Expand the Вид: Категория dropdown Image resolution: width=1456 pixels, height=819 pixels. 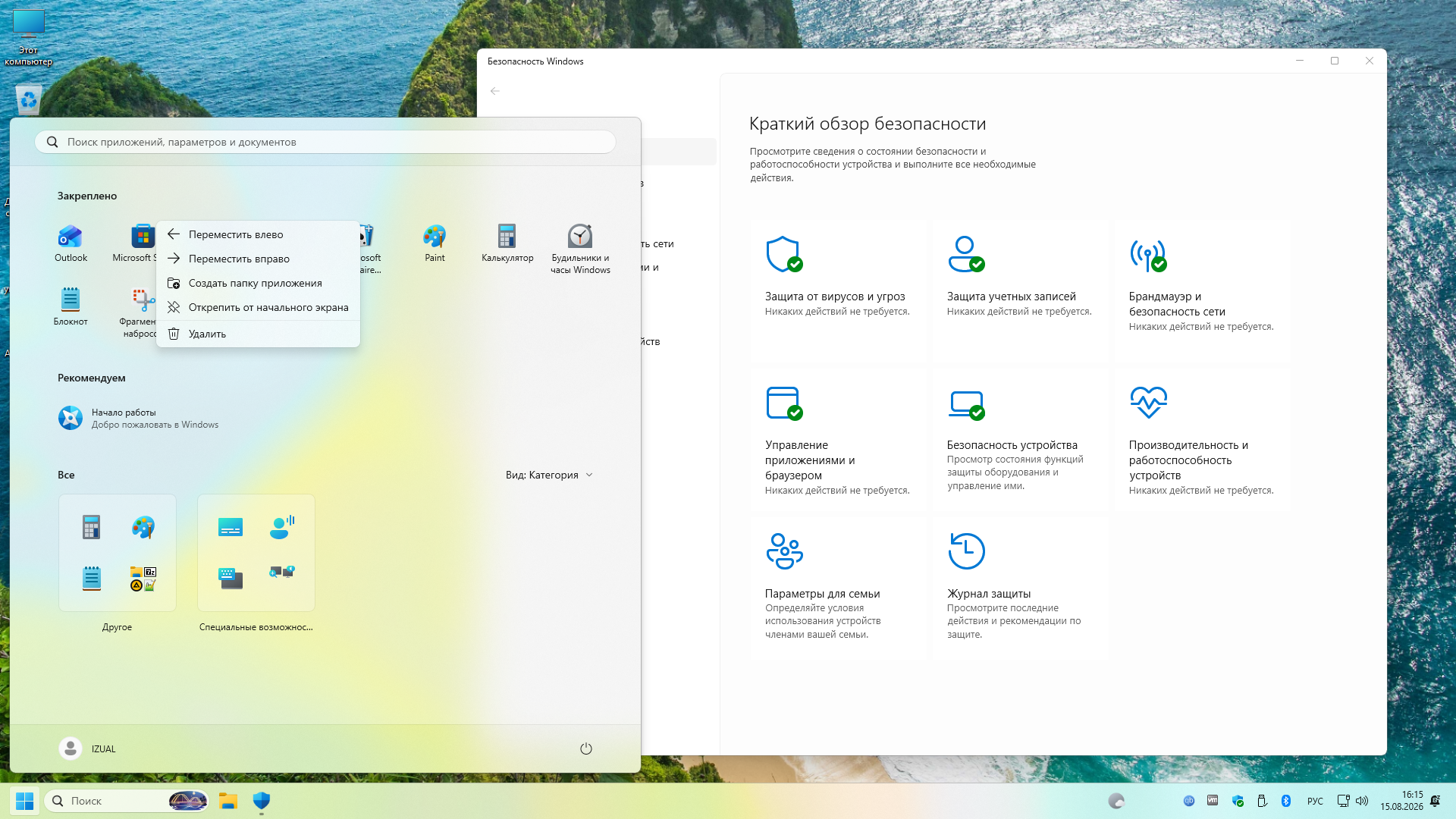click(x=549, y=475)
